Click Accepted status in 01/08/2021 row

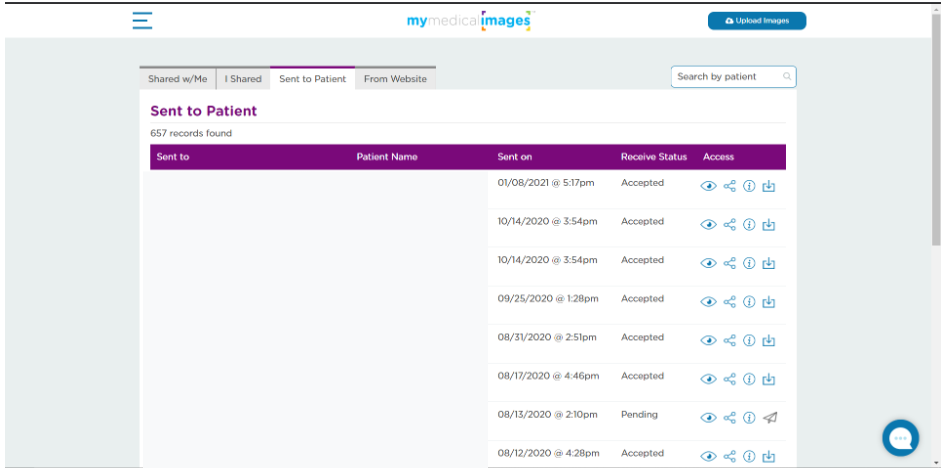point(643,183)
